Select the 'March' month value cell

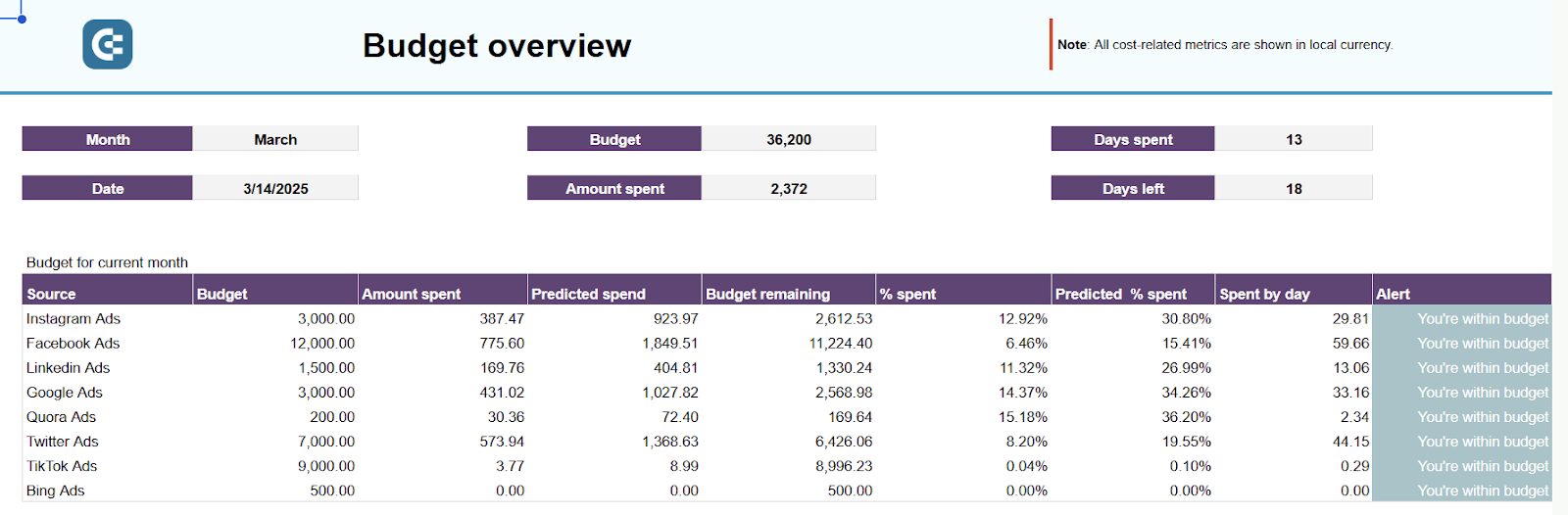point(275,139)
